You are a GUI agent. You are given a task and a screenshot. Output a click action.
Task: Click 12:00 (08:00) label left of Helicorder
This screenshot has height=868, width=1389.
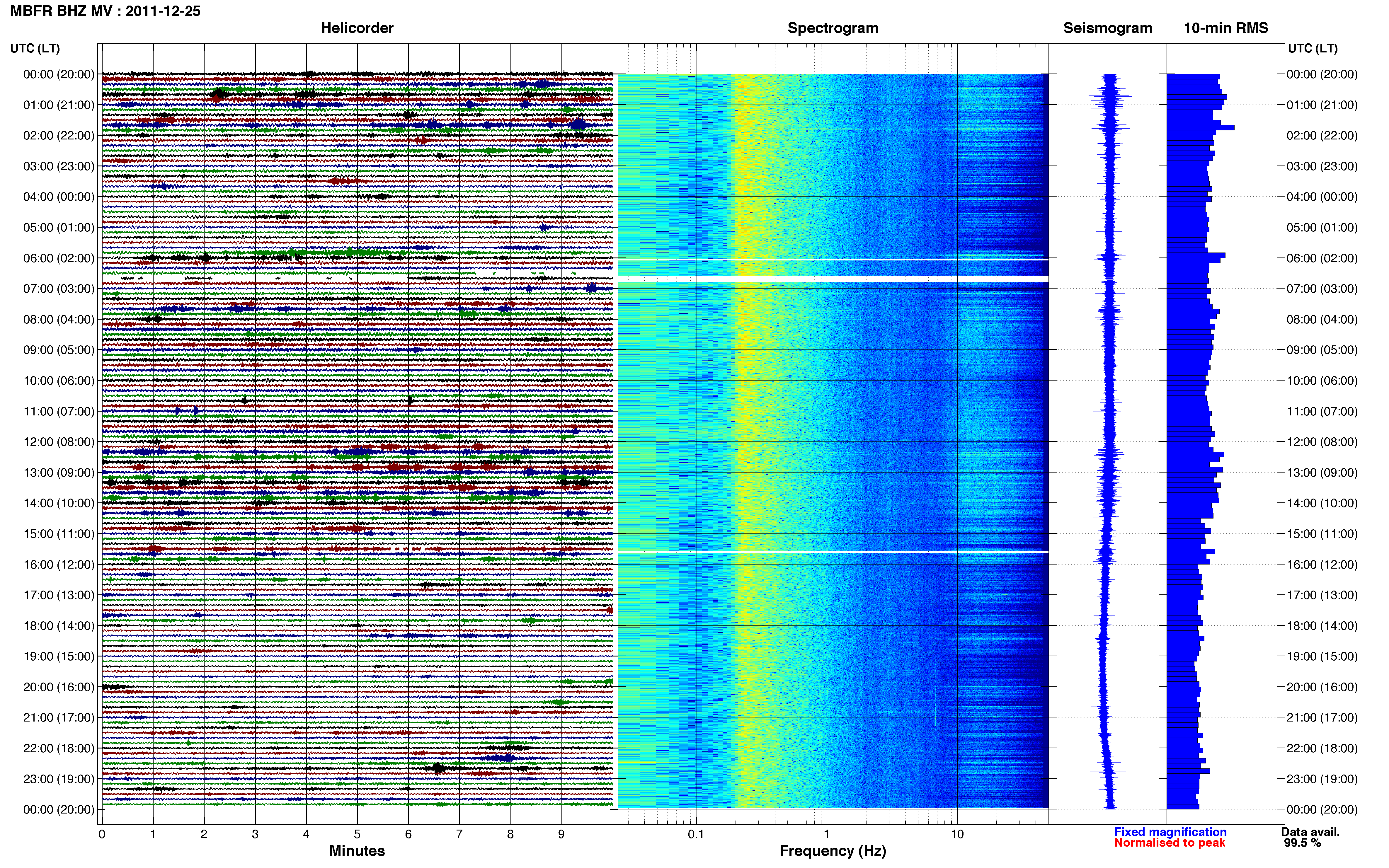point(59,442)
